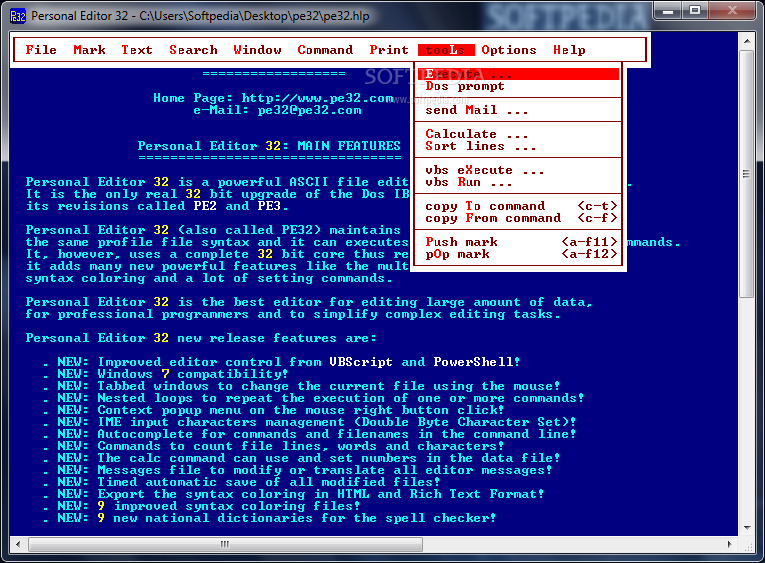Open the Print menu
Screen dimensions: 765x563
(x=389, y=50)
